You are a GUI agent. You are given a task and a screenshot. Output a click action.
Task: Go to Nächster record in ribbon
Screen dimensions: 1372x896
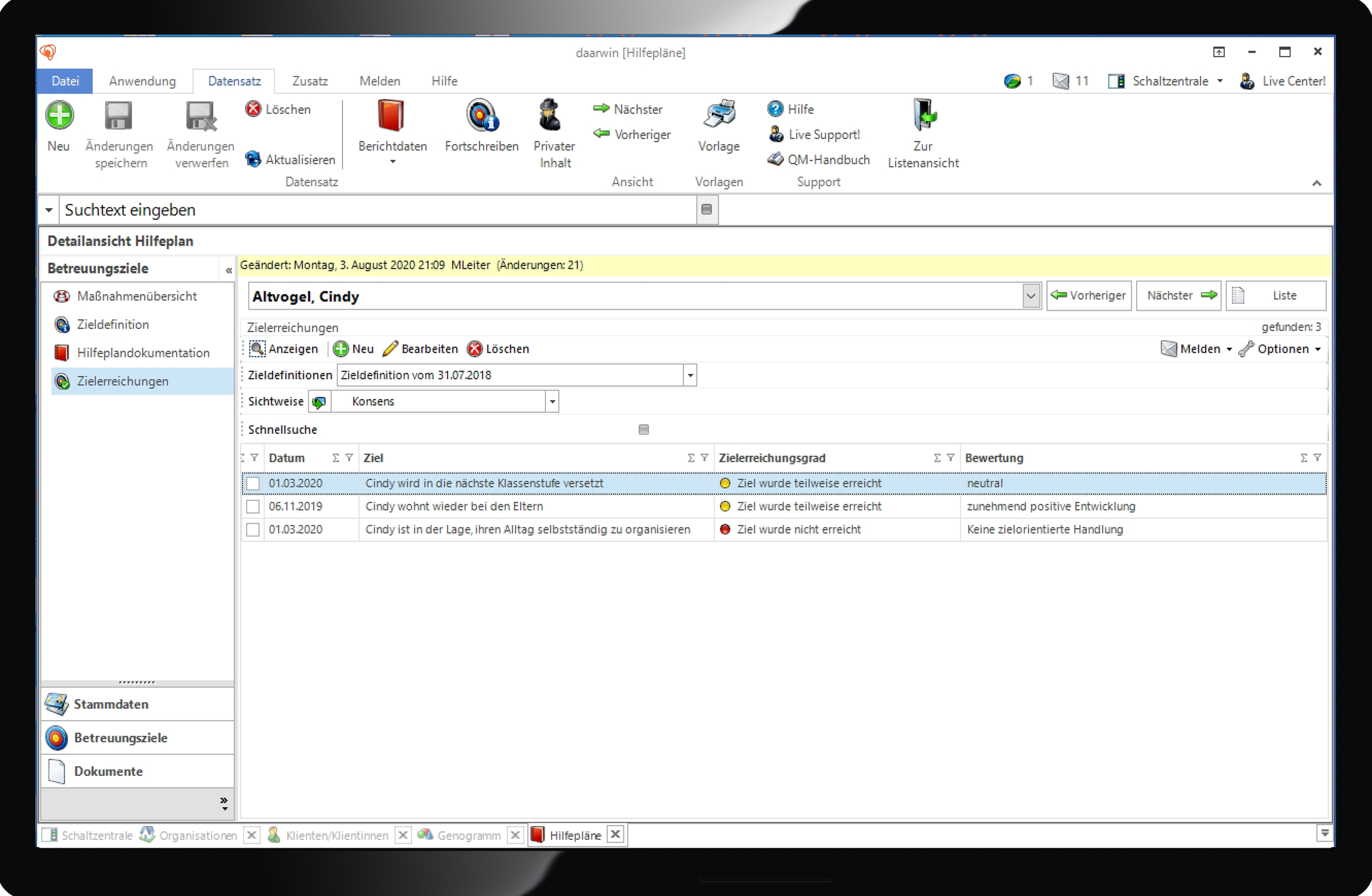628,109
